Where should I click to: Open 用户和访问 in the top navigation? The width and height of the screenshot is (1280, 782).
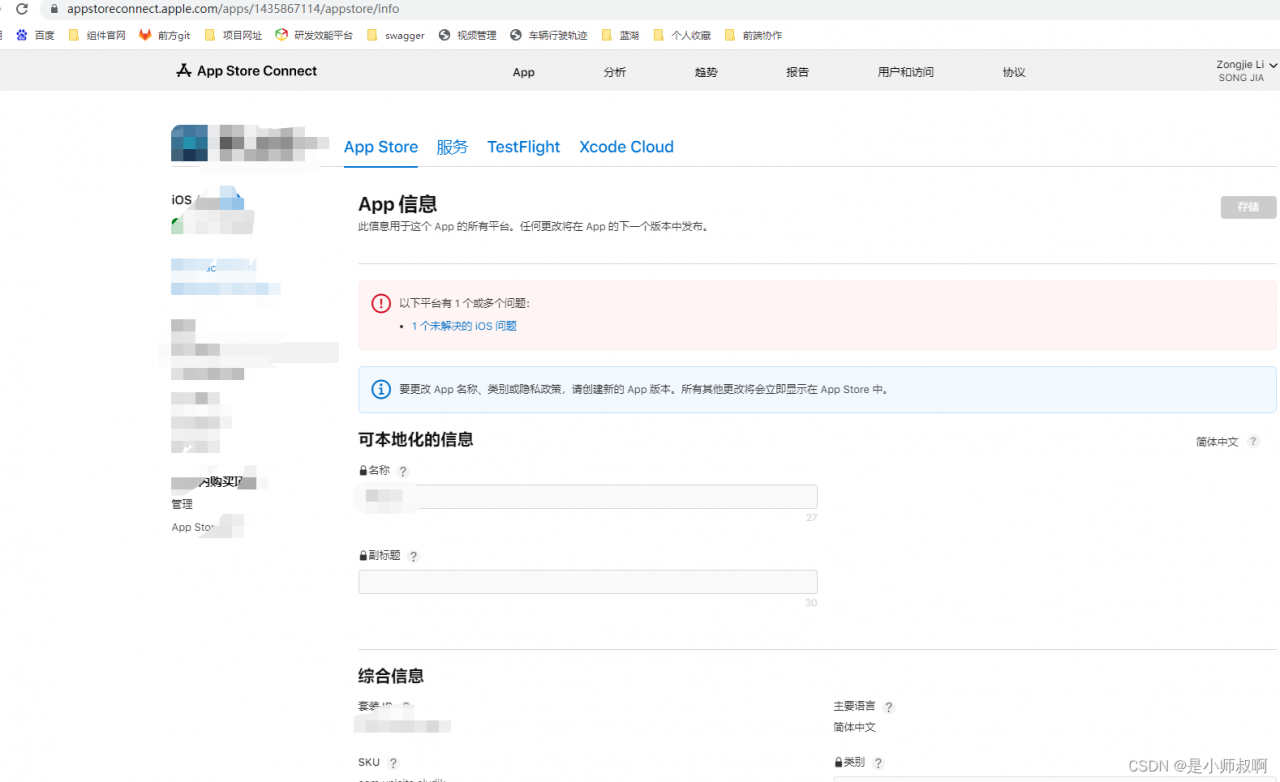(x=906, y=72)
